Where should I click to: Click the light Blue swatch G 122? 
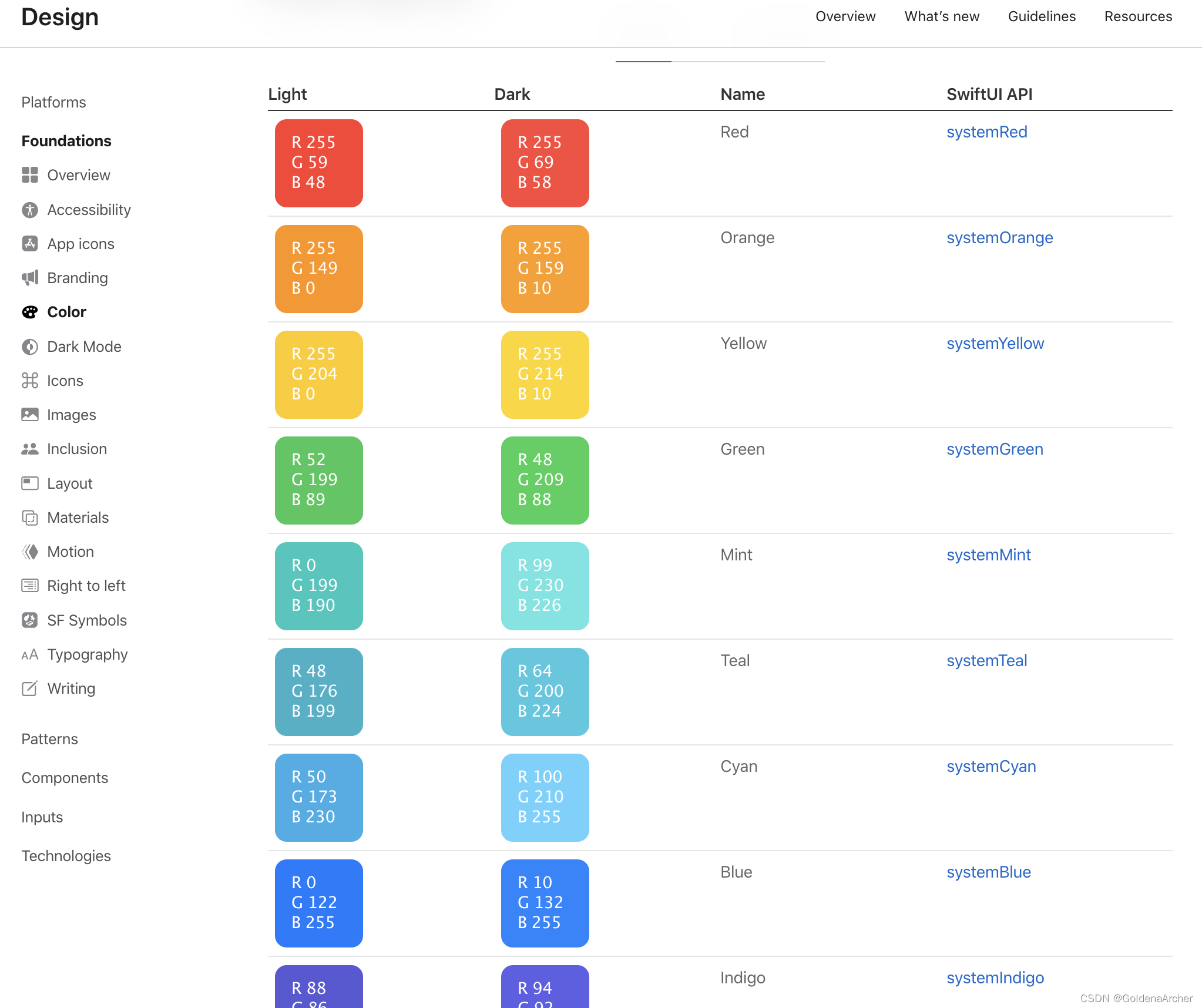pyautogui.click(x=319, y=903)
